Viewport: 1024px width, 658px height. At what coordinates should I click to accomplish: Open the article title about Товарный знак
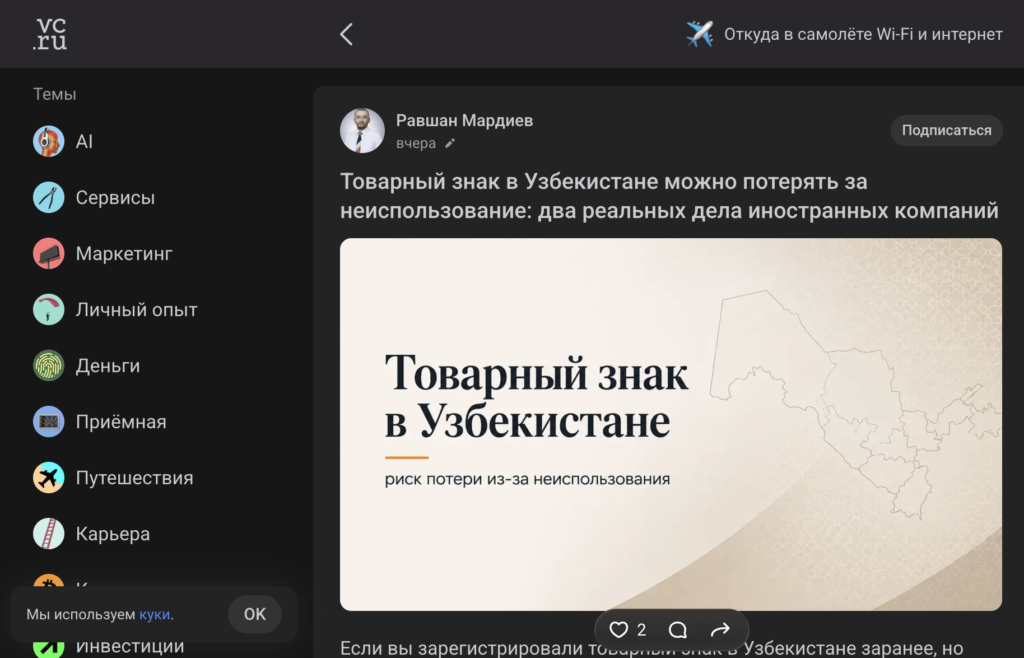[x=669, y=196]
